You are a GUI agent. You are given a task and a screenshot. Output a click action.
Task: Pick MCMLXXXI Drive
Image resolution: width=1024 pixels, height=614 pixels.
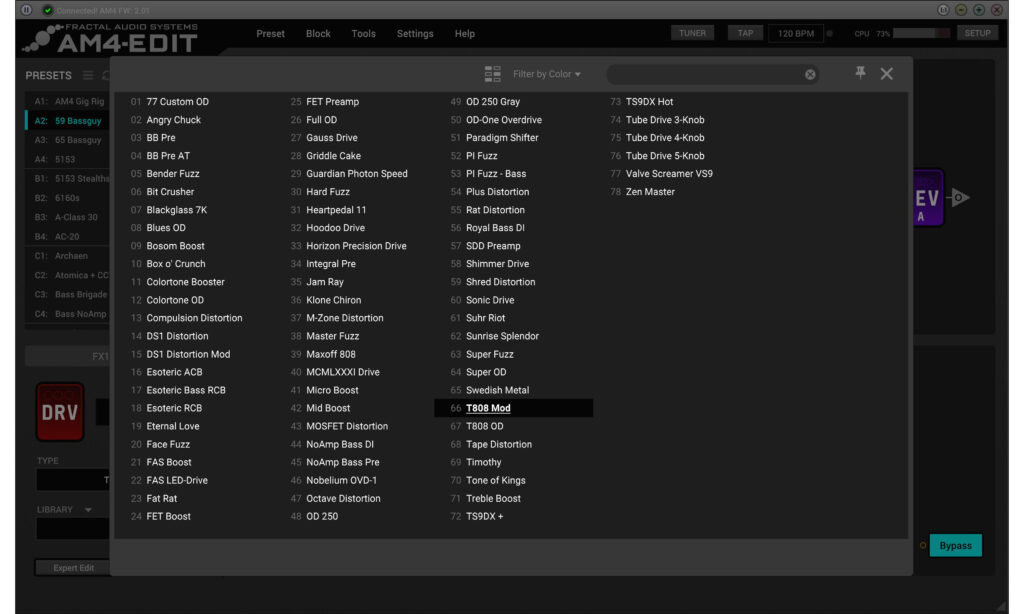point(343,372)
